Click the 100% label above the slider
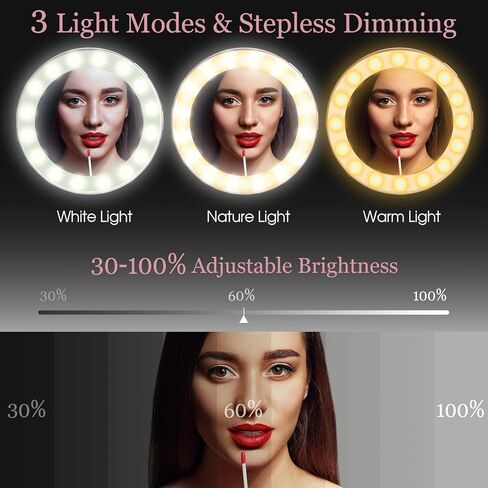 [429, 296]
